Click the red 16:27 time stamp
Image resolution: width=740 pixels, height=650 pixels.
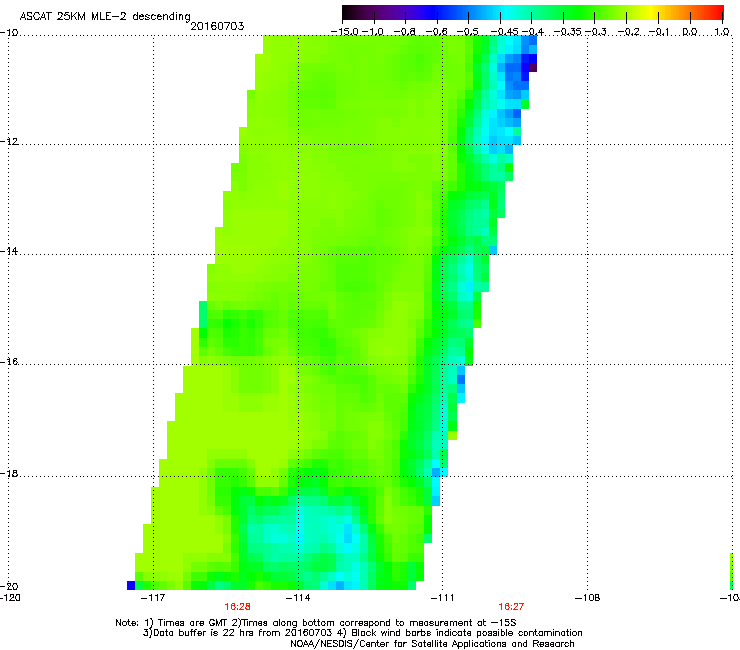point(511,607)
